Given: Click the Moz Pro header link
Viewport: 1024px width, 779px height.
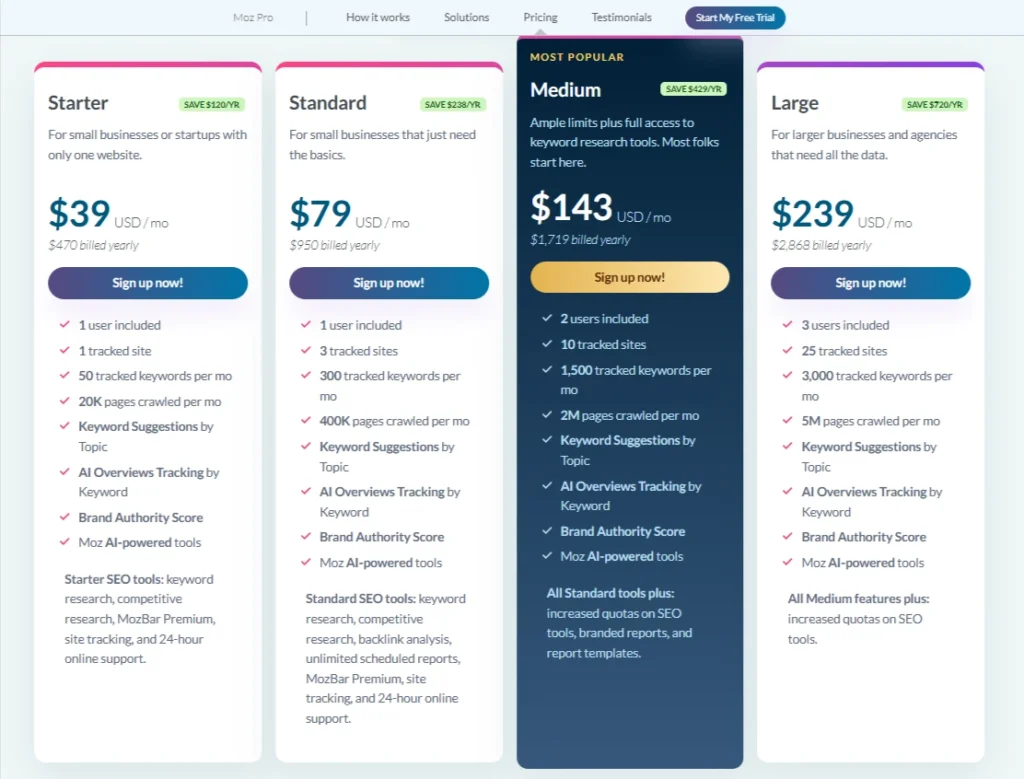Looking at the screenshot, I should coord(253,18).
